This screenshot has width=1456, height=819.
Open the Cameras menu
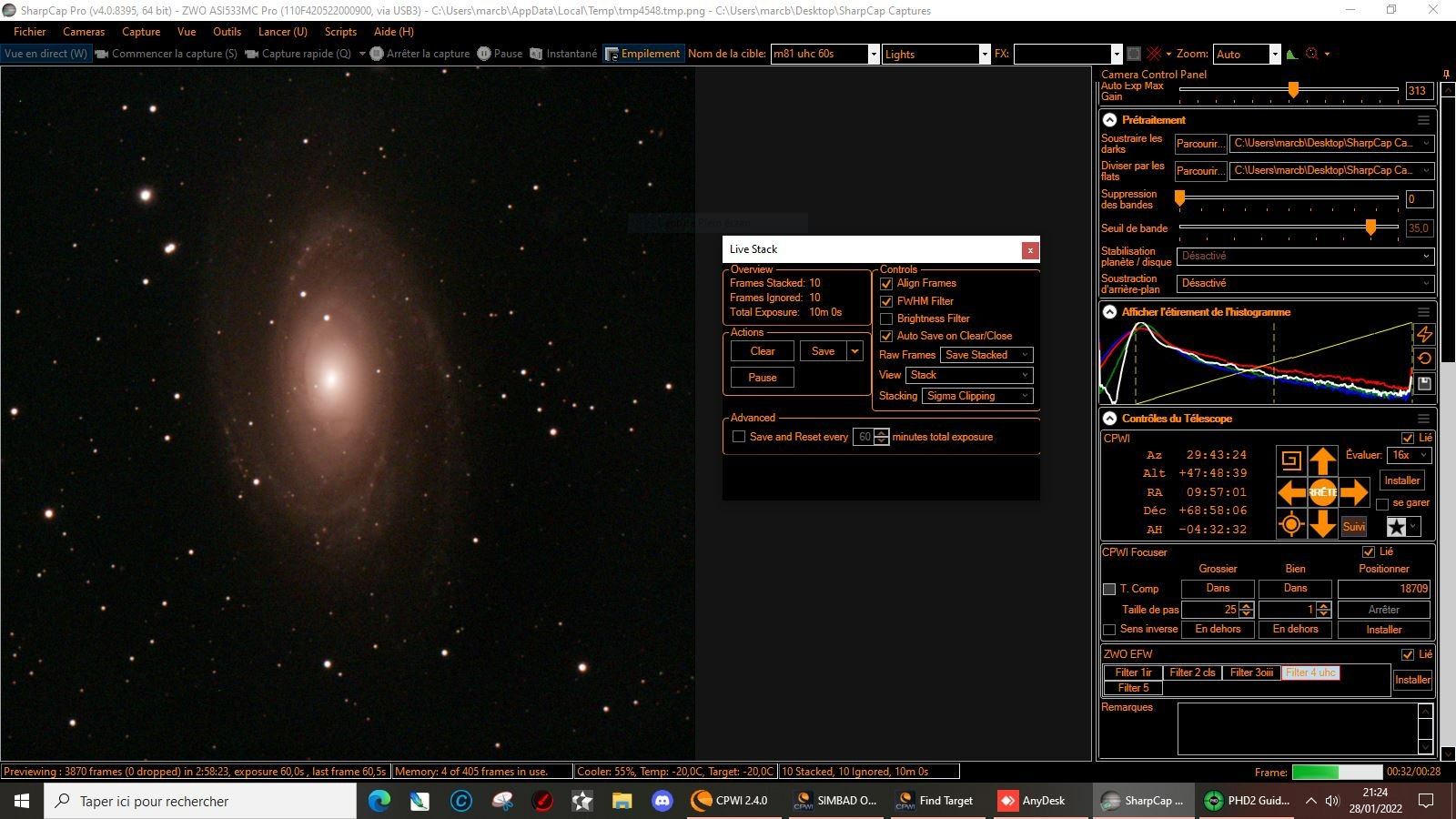(84, 31)
